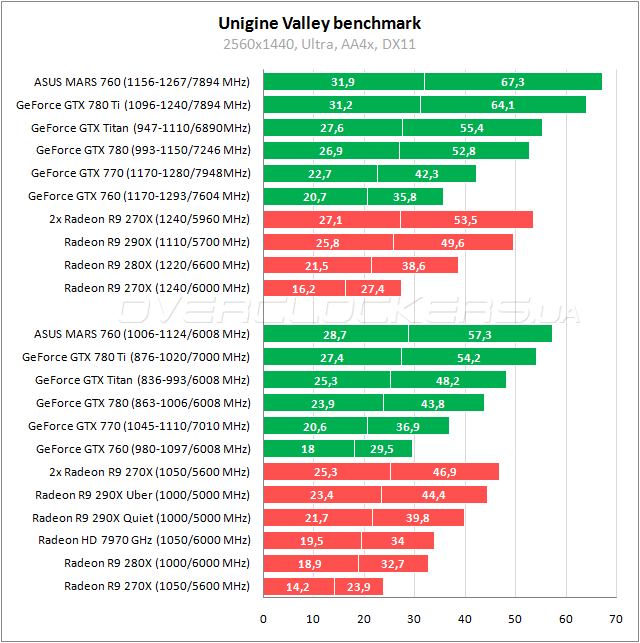Select the GeForce GTX Titan (947-1110/6890MHz) label
The width and height of the screenshot is (640, 643).
(x=140, y=128)
